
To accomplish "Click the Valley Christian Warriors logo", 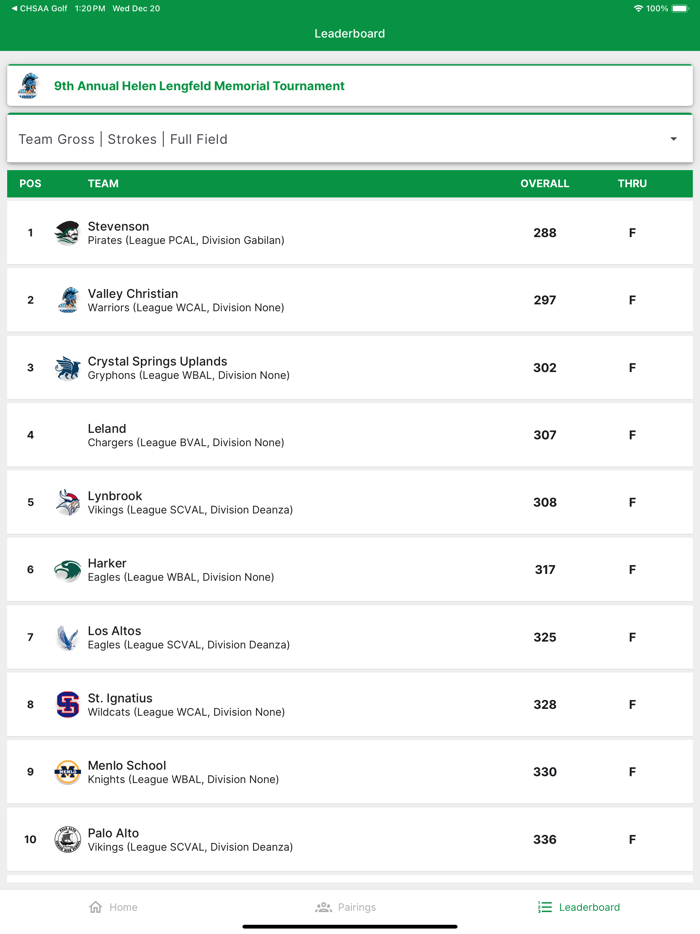I will [67, 300].
